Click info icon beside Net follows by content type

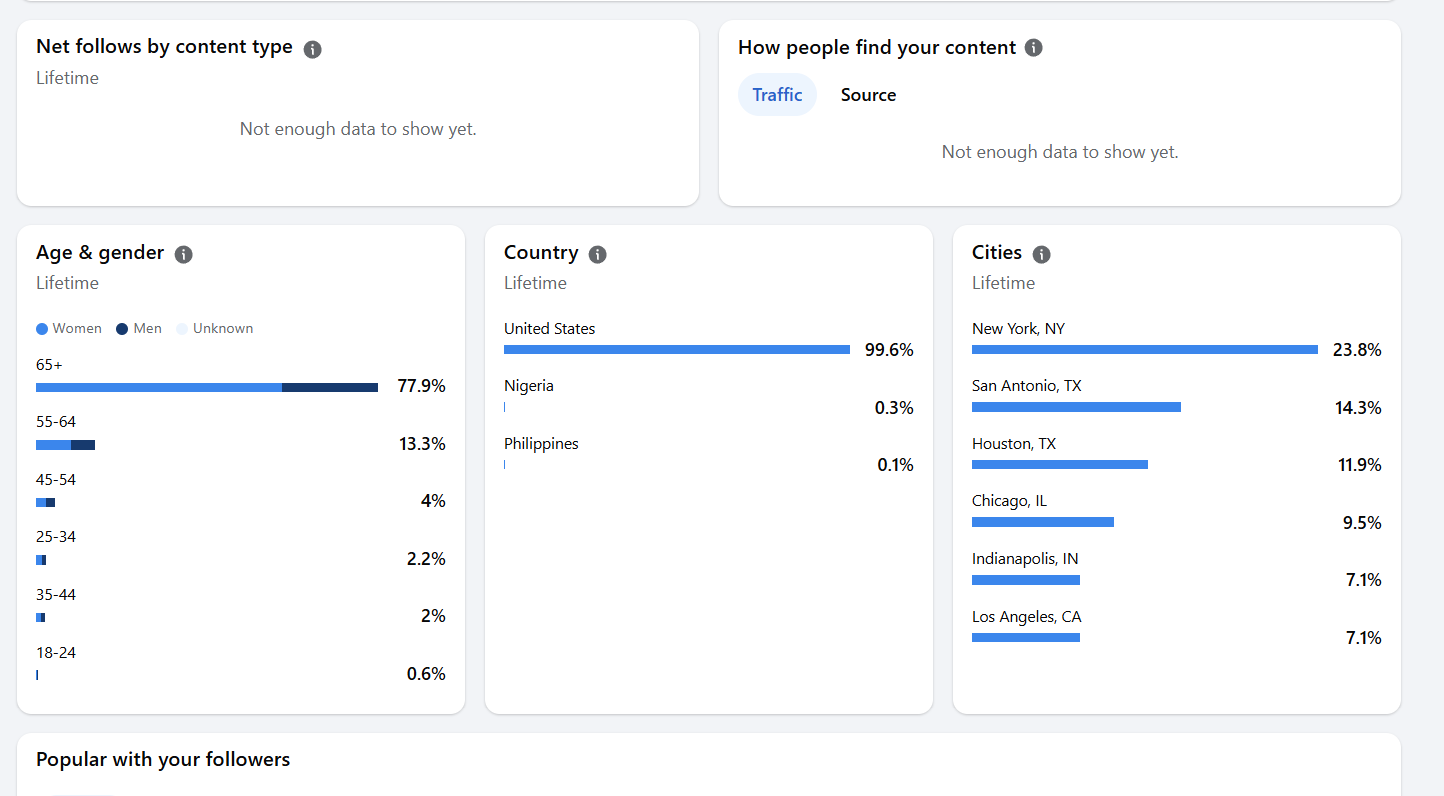click(x=313, y=49)
